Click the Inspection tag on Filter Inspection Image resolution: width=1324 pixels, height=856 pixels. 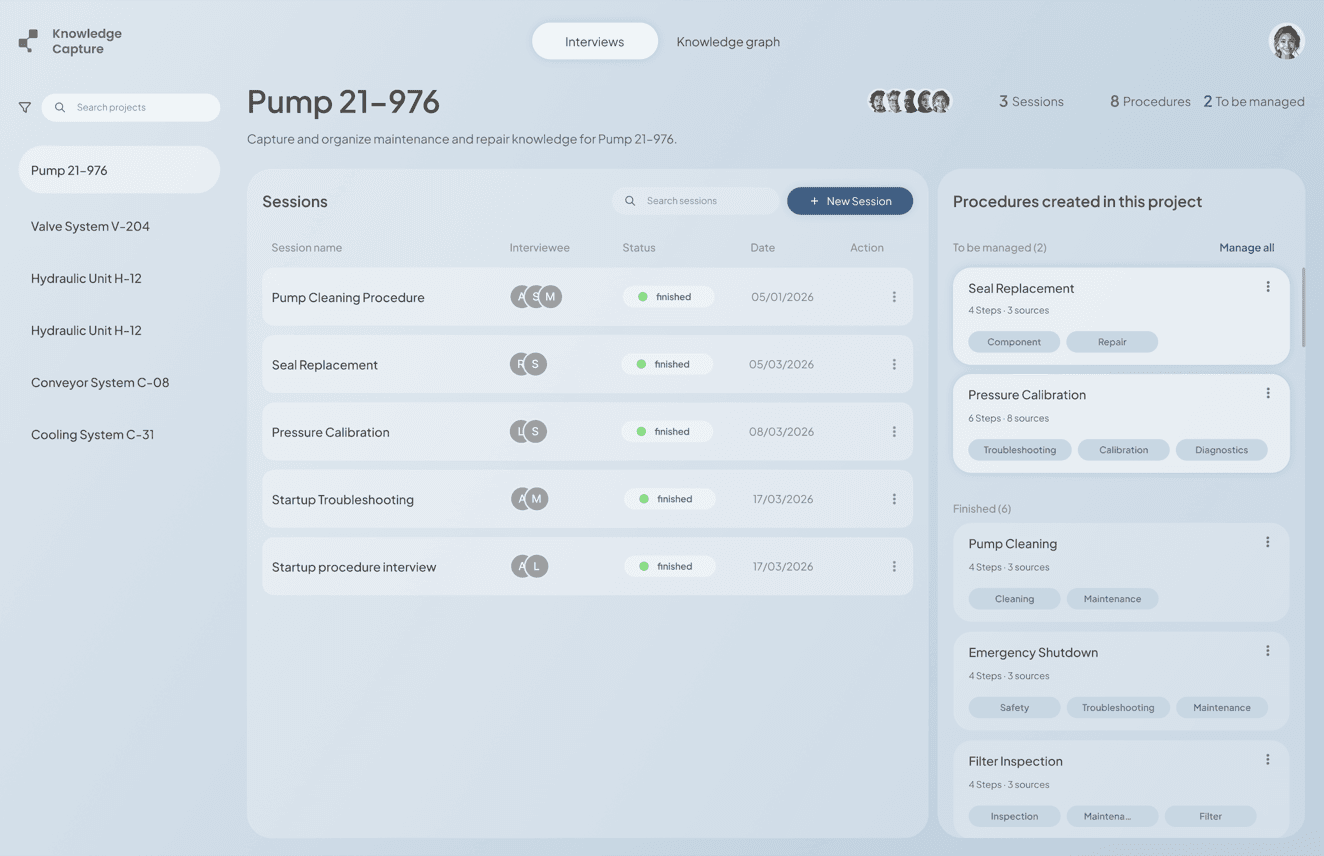pyautogui.click(x=1014, y=816)
